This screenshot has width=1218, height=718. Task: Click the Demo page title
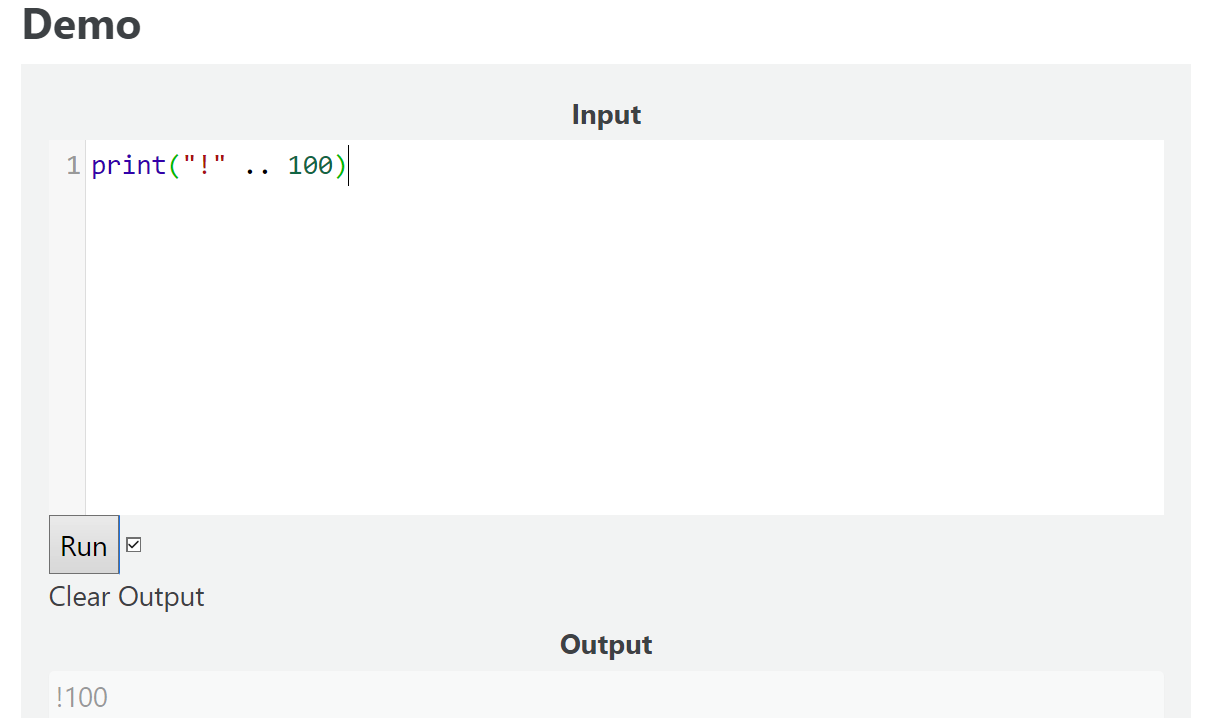coord(81,26)
